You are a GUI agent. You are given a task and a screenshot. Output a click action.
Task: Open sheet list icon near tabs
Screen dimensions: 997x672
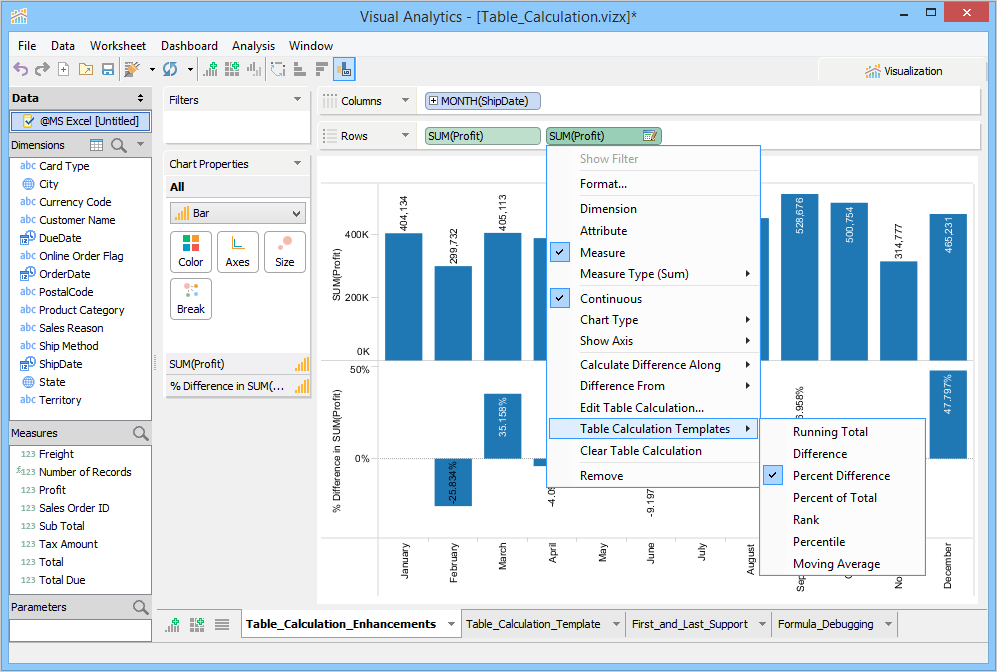click(x=222, y=624)
